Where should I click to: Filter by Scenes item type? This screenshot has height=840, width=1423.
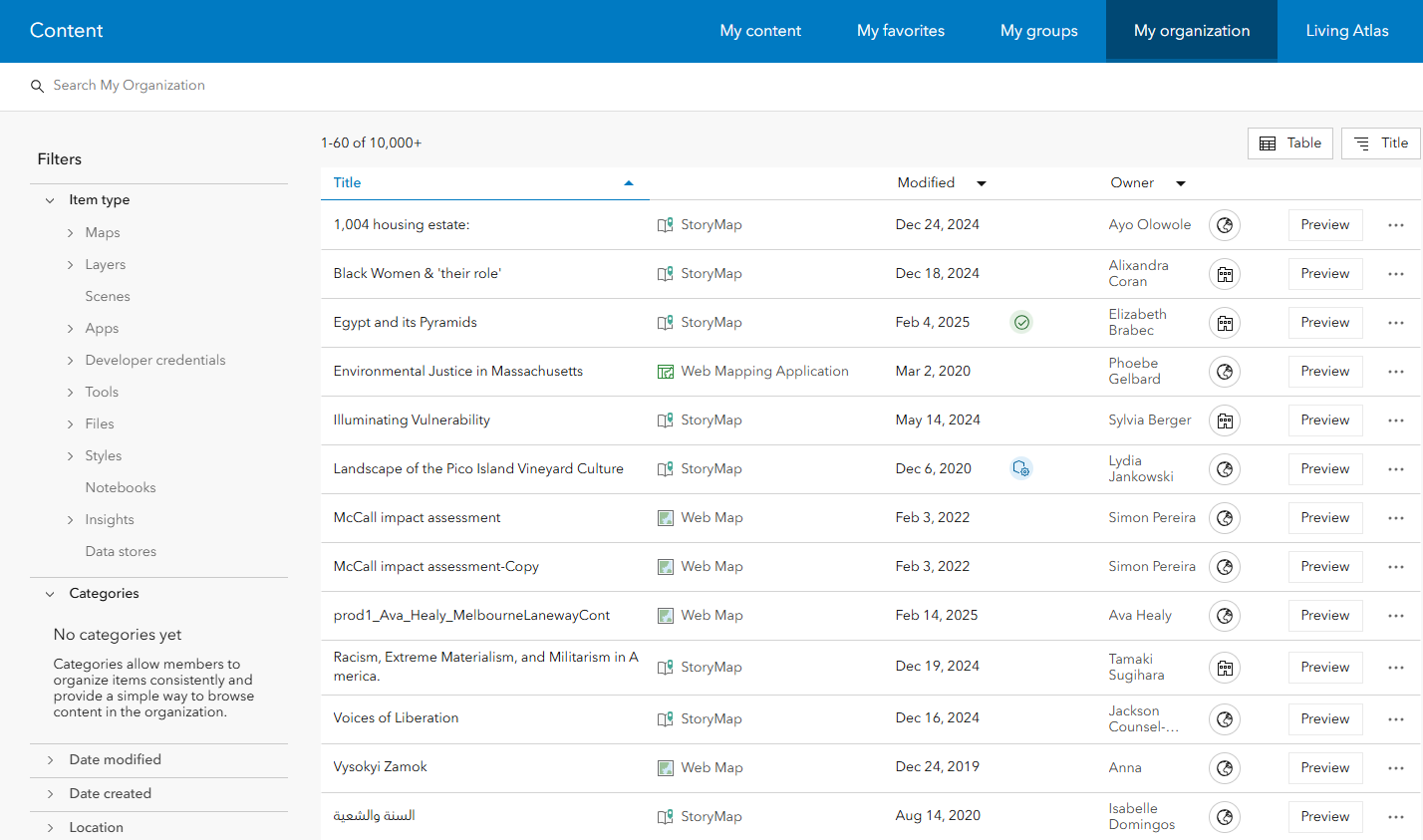[108, 297]
